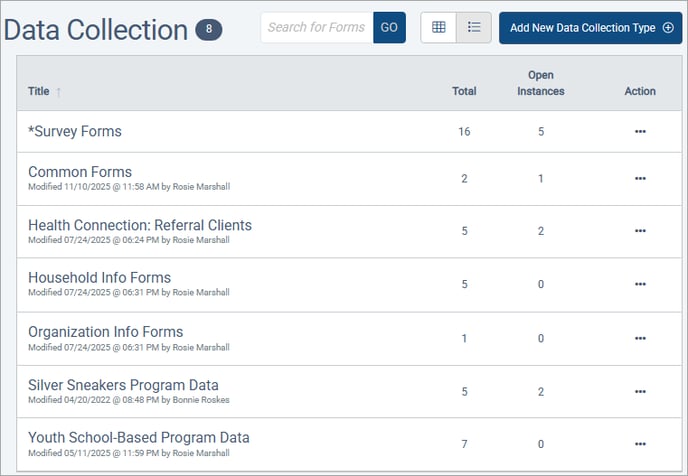The image size is (688, 476).
Task: Open actions menu for Common Forms
Action: [x=640, y=179]
